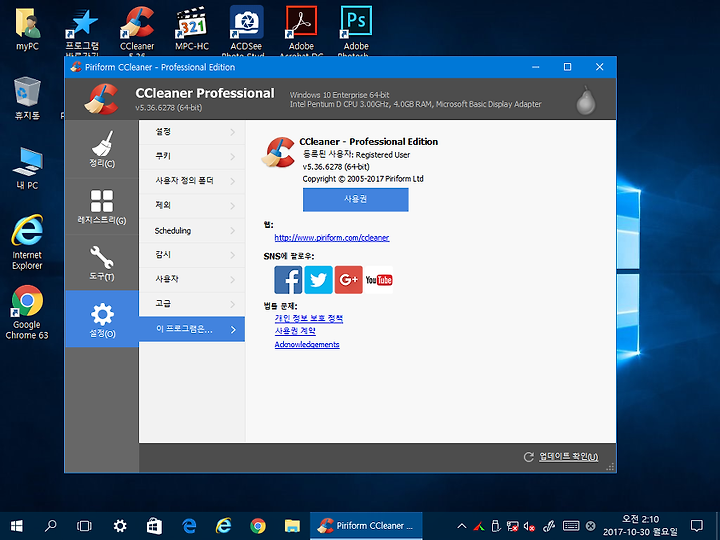Open the Scheduling submenu
The image size is (720, 540).
(x=192, y=231)
